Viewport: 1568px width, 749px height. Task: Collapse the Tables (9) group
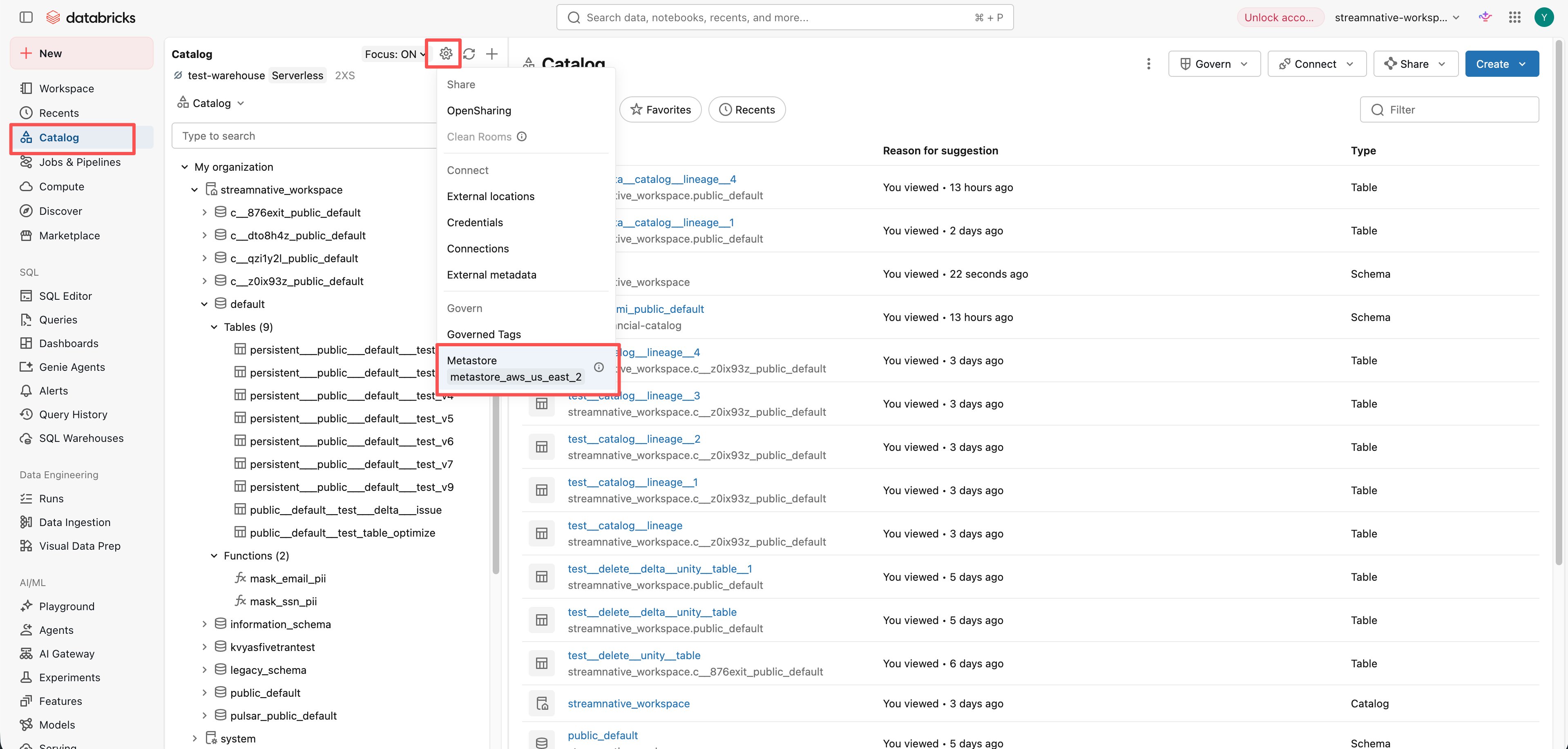coord(214,327)
